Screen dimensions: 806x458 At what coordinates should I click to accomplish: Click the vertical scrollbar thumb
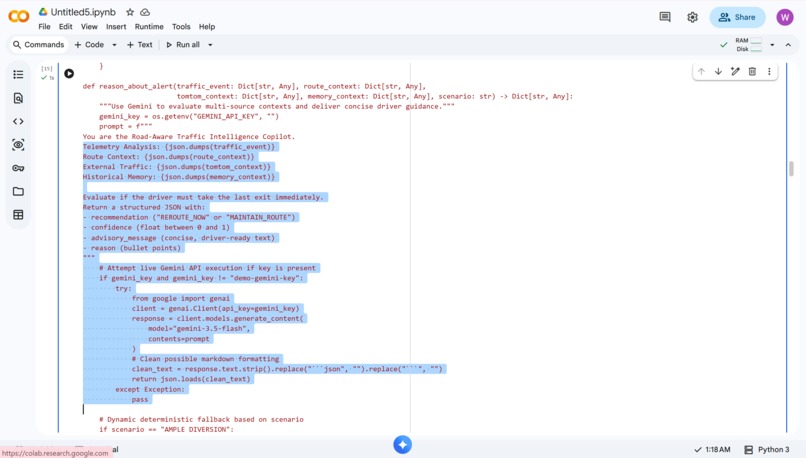click(791, 169)
